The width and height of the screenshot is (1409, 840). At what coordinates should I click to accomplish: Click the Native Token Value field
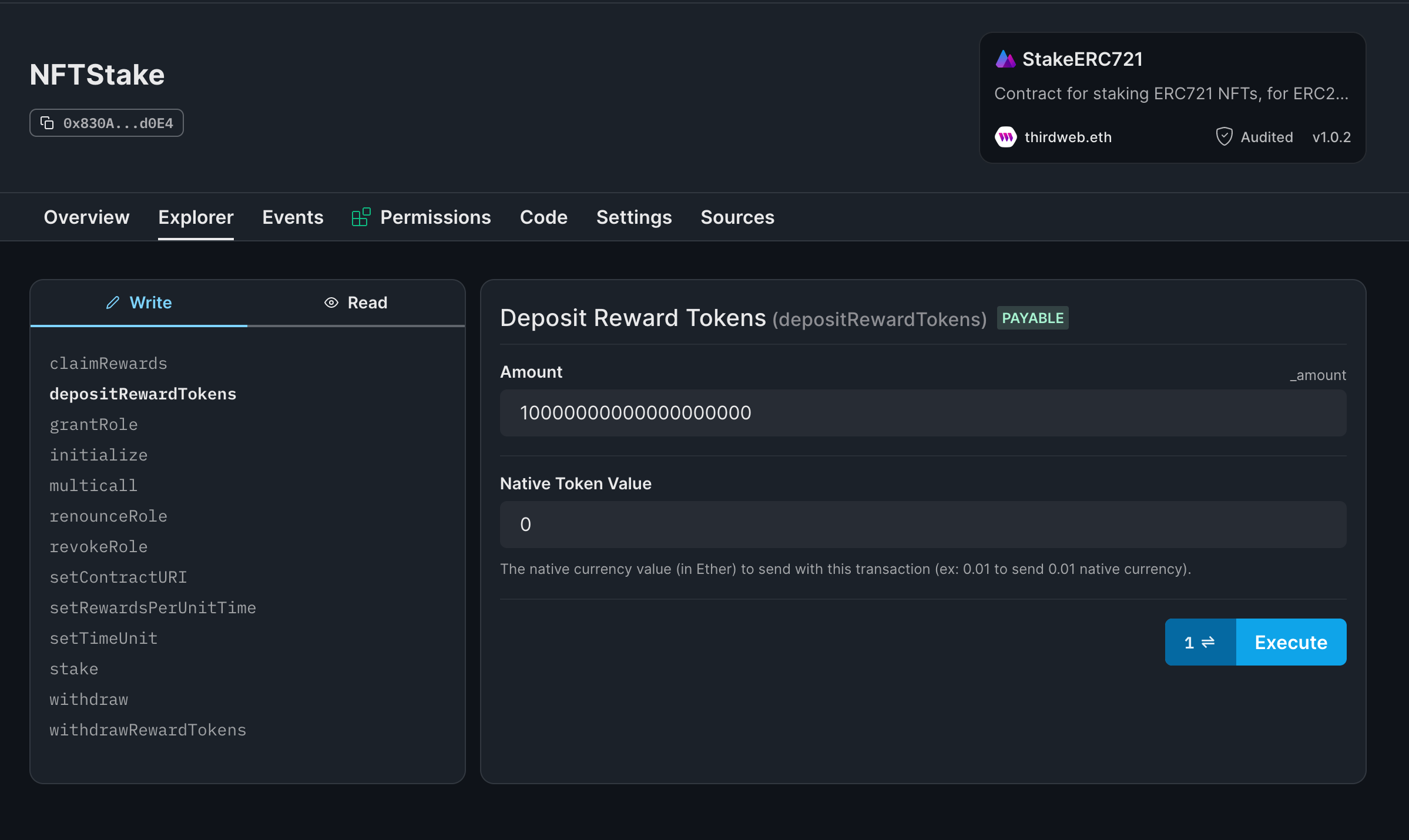pyautogui.click(x=922, y=524)
